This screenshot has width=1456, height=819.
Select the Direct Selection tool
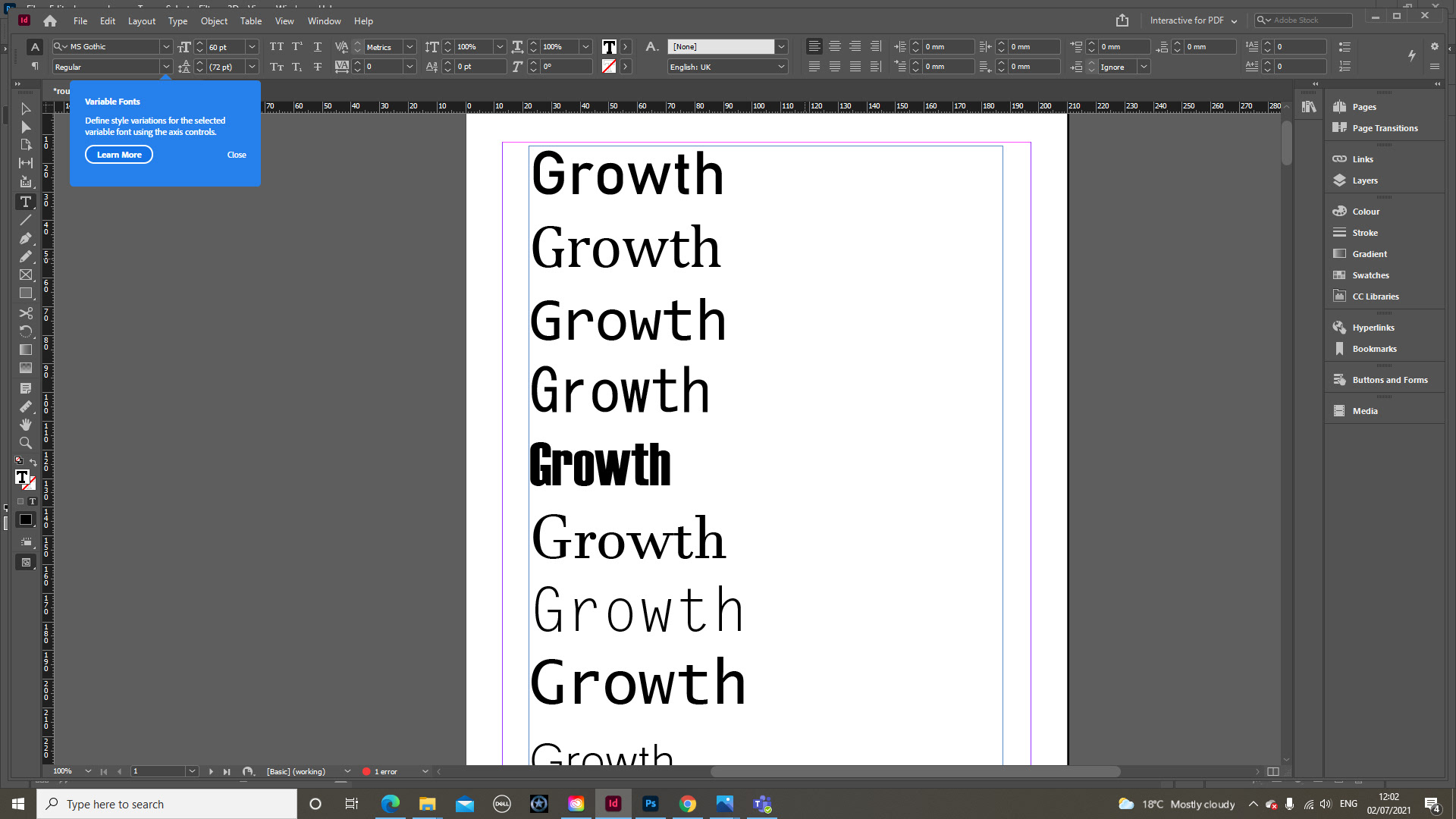25,127
